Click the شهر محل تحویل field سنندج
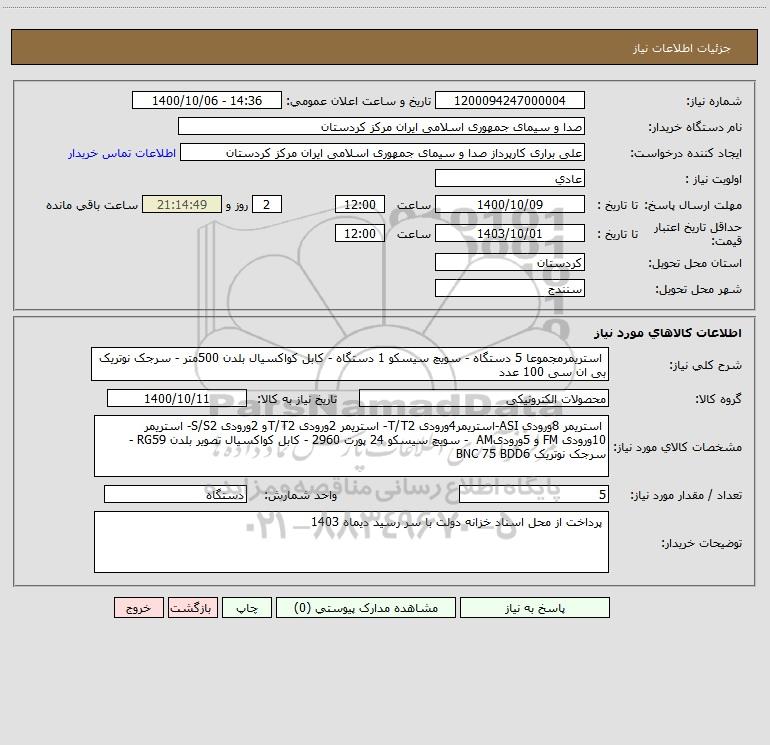770x745 pixels. tap(510, 288)
